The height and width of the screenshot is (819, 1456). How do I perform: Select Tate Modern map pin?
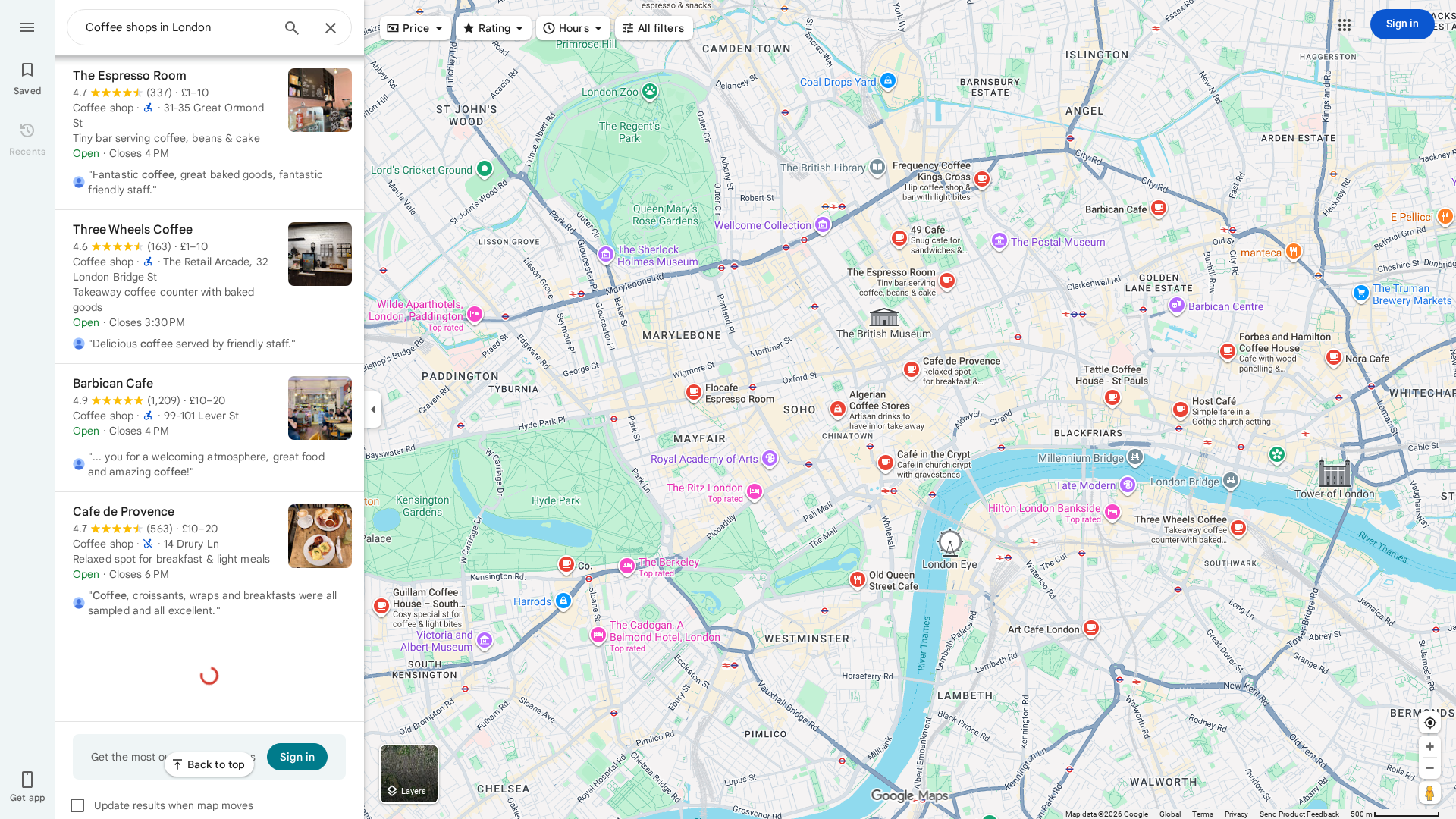tap(1128, 485)
